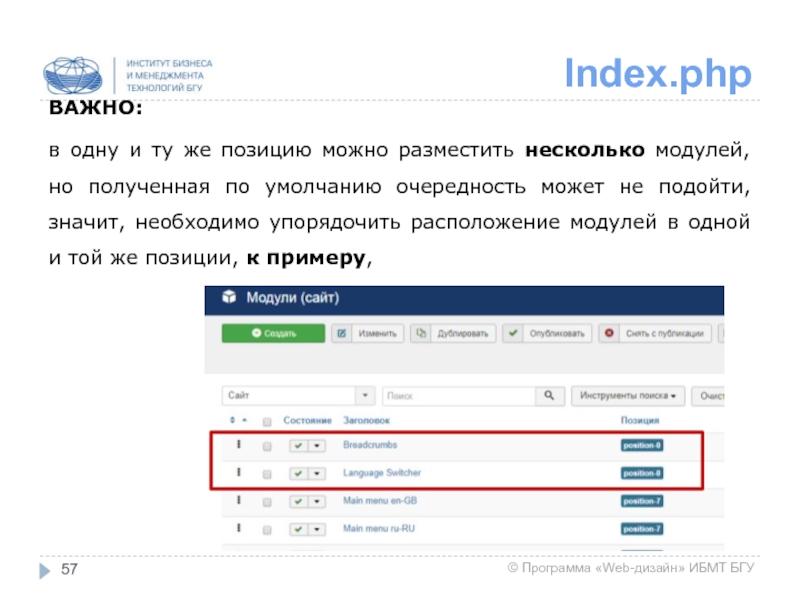Viewport: 800px width, 600px height.
Task: Toggle published status check of Main menu ru-RU
Action: tap(298, 529)
